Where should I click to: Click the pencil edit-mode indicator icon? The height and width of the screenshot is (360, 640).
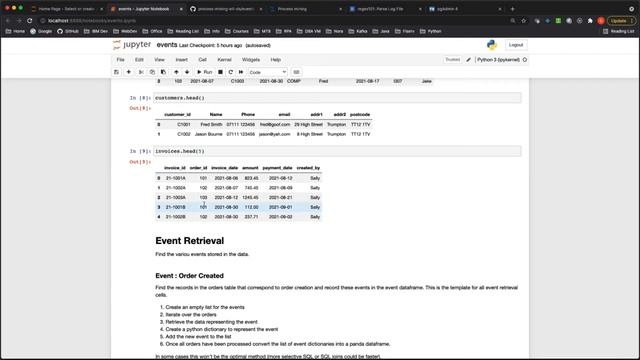tap(469, 60)
